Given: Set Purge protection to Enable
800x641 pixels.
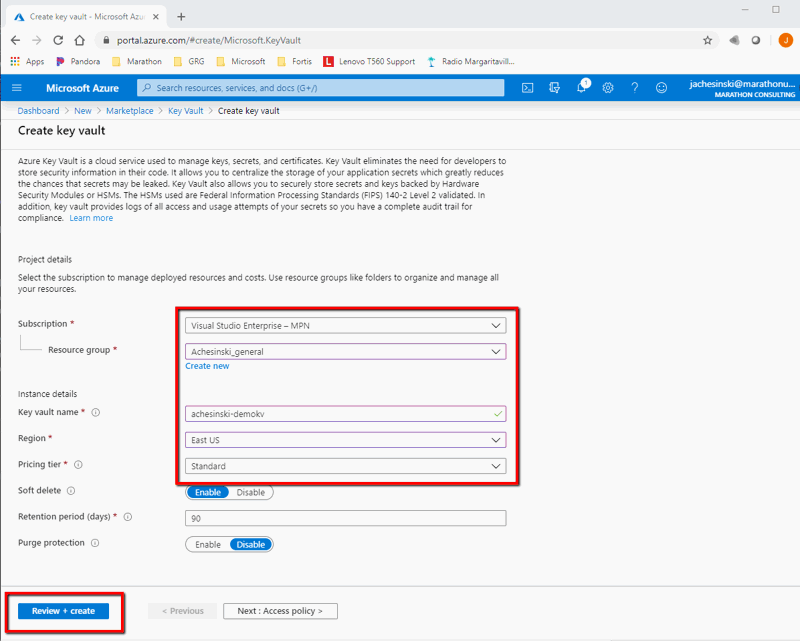Looking at the screenshot, I should pos(208,544).
